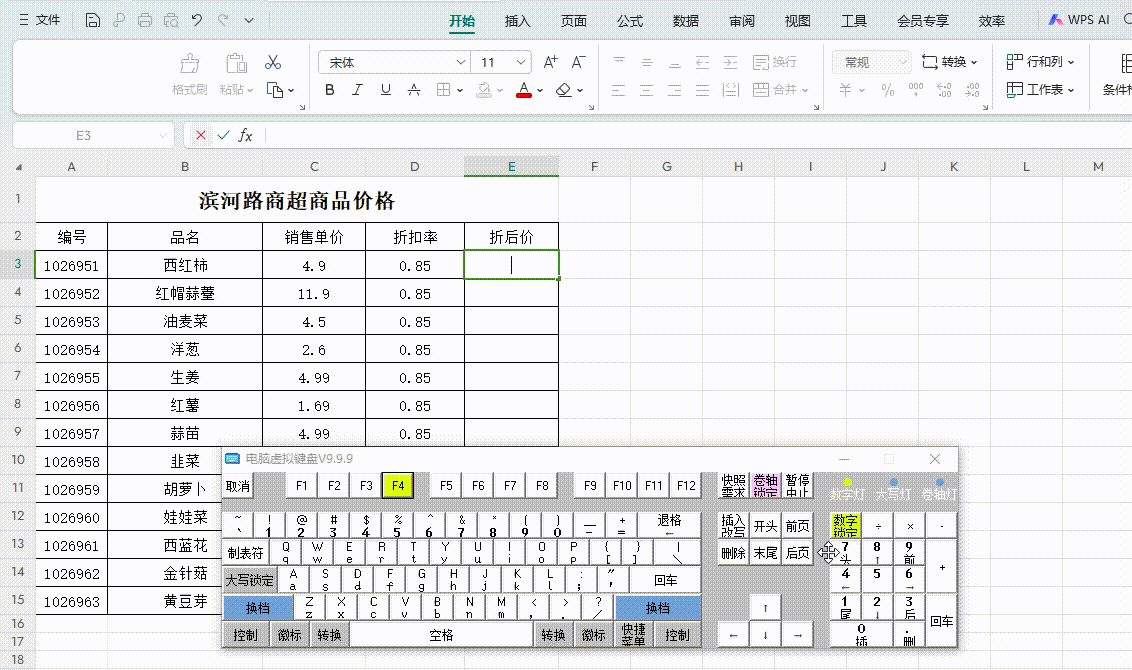Click the 删除 delete key on virtual keyboard

(733, 553)
